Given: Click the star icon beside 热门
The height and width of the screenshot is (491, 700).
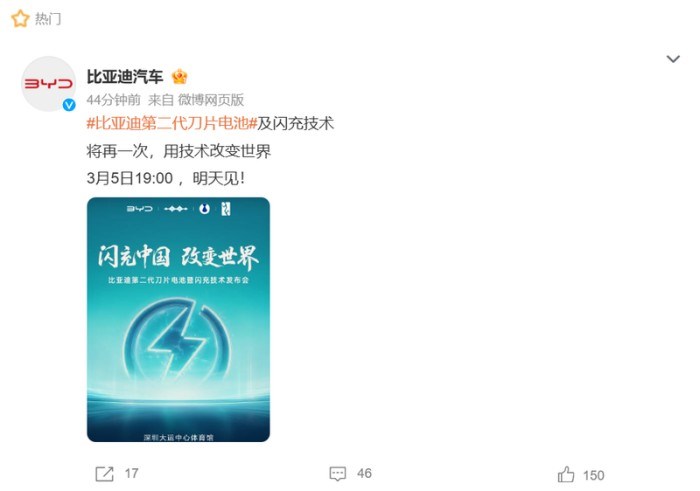Looking at the screenshot, I should coord(20,19).
